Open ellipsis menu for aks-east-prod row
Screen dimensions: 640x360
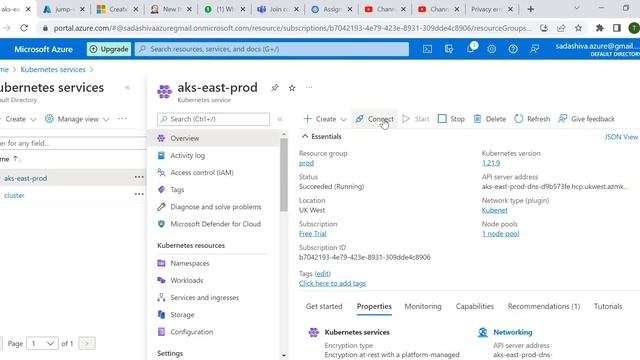(139, 177)
